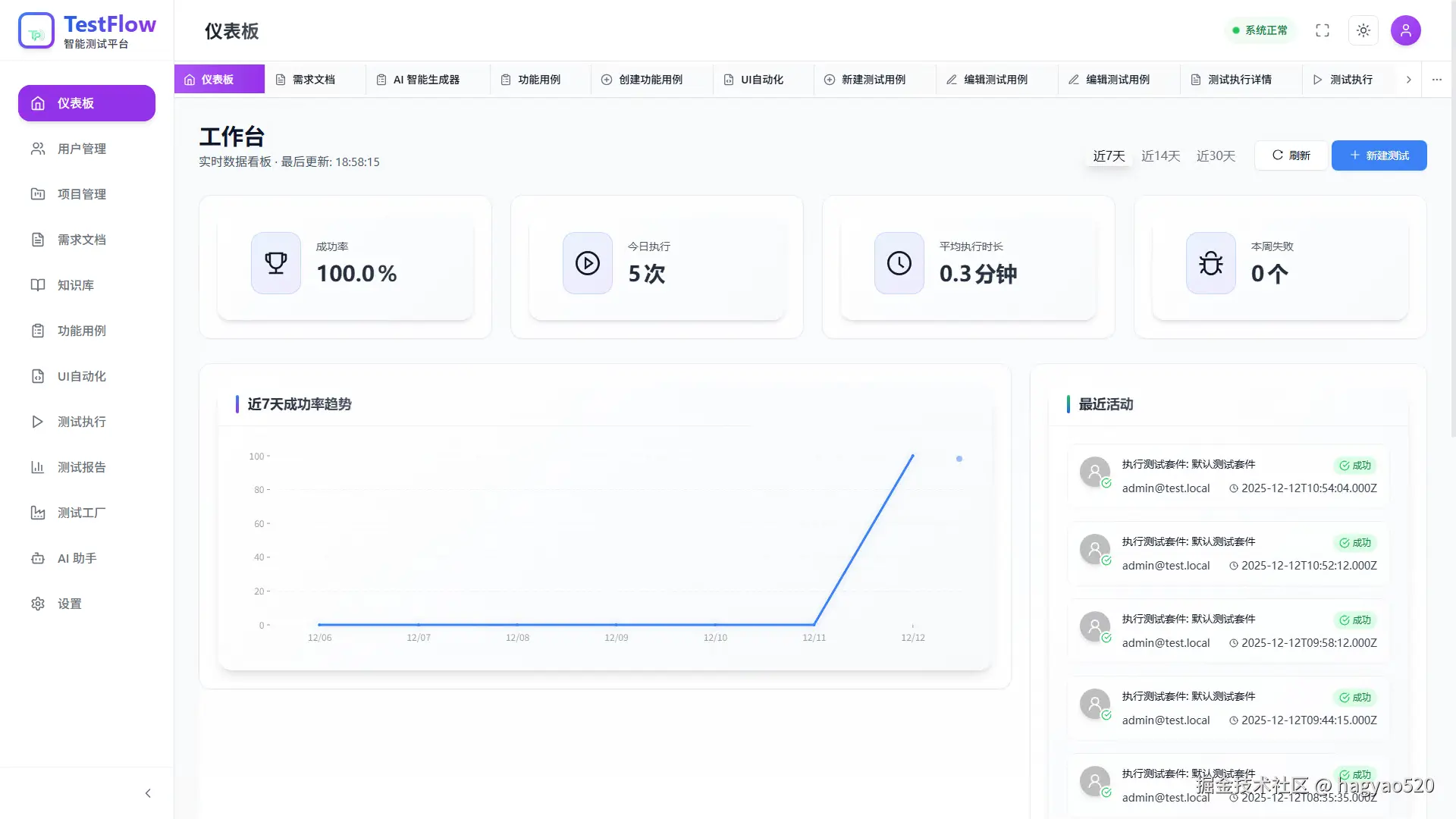Click the 刷新 refresh button
1456x819 pixels.
point(1291,155)
